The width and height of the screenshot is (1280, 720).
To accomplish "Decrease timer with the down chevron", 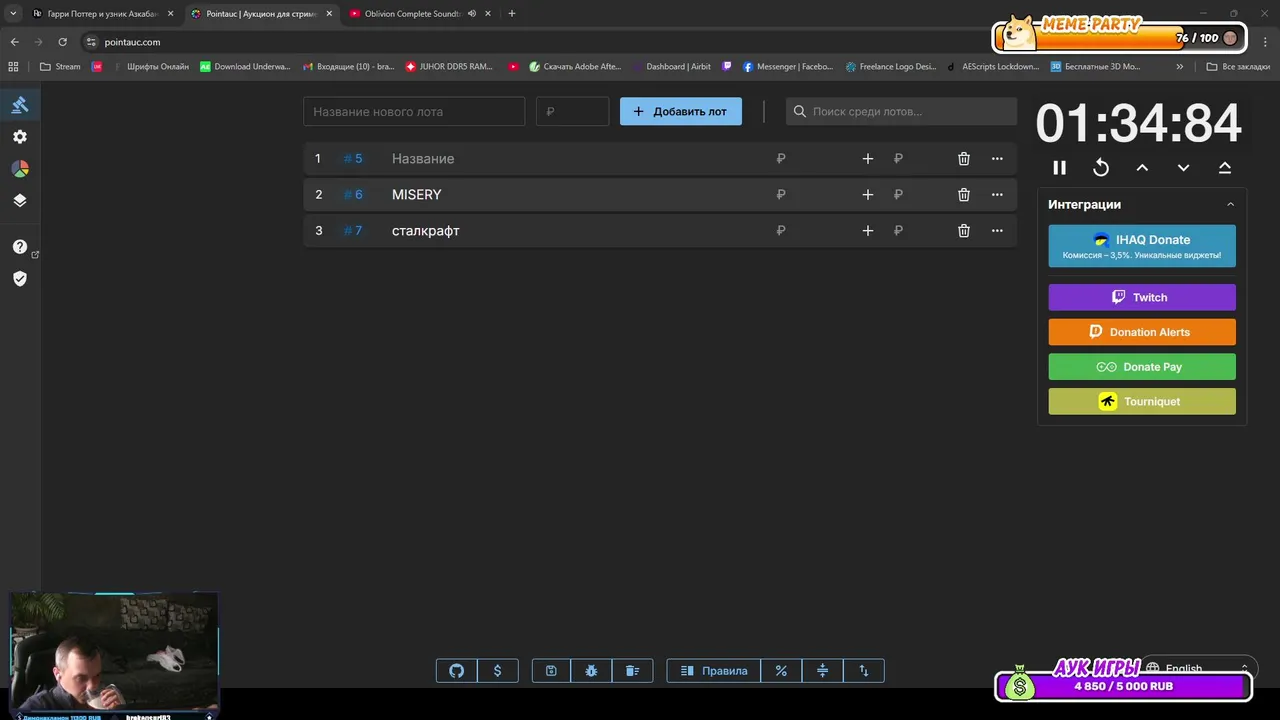I will point(1183,168).
